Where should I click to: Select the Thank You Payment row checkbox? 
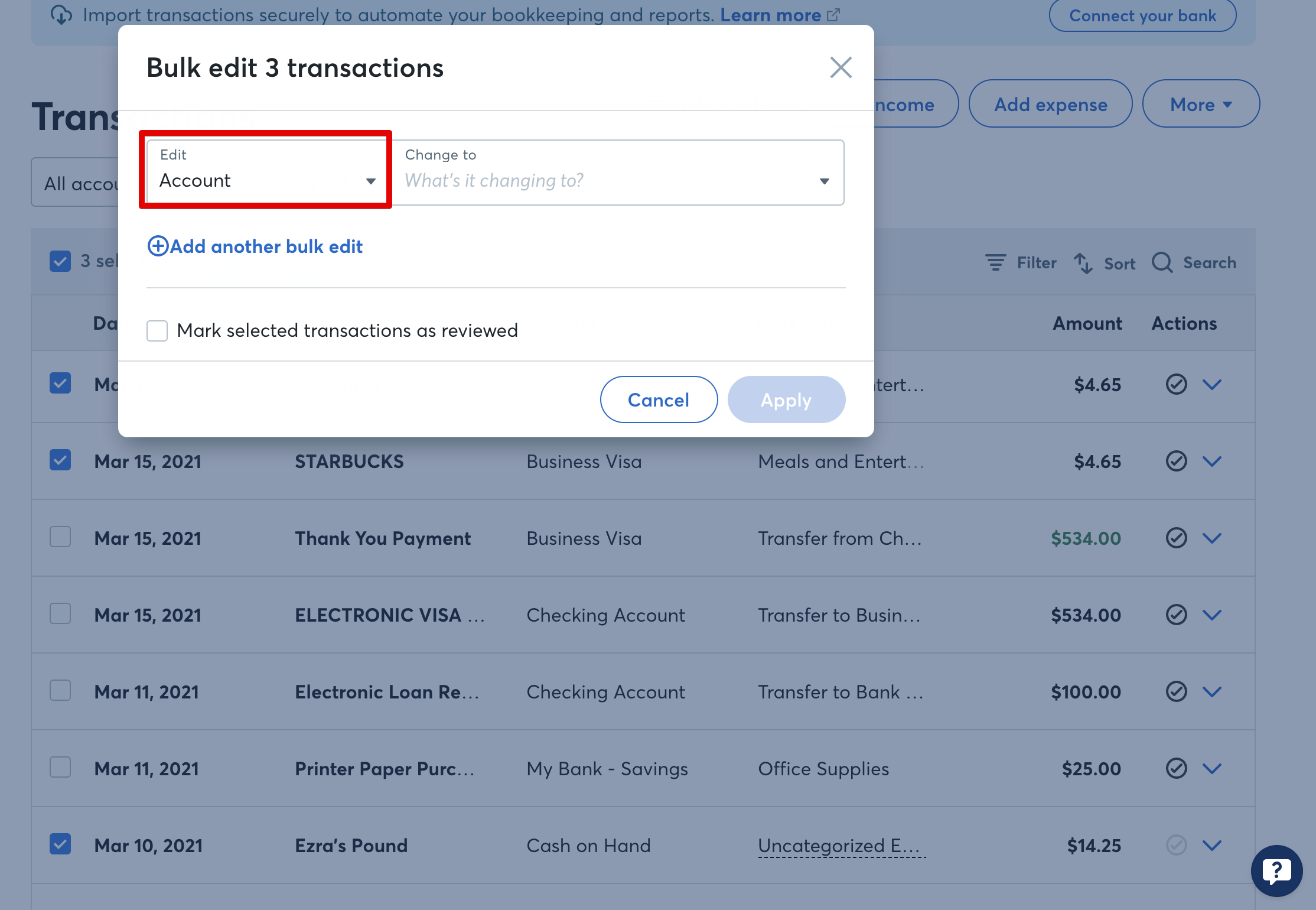click(x=60, y=537)
